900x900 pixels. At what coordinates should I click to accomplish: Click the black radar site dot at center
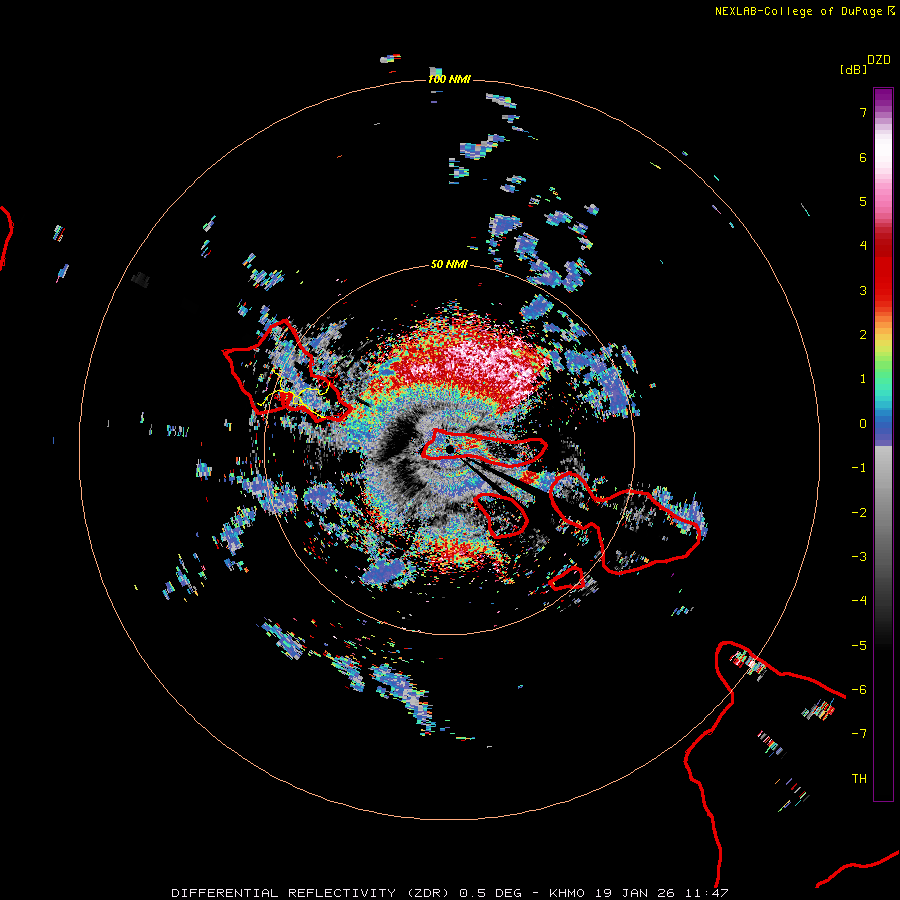tap(450, 449)
